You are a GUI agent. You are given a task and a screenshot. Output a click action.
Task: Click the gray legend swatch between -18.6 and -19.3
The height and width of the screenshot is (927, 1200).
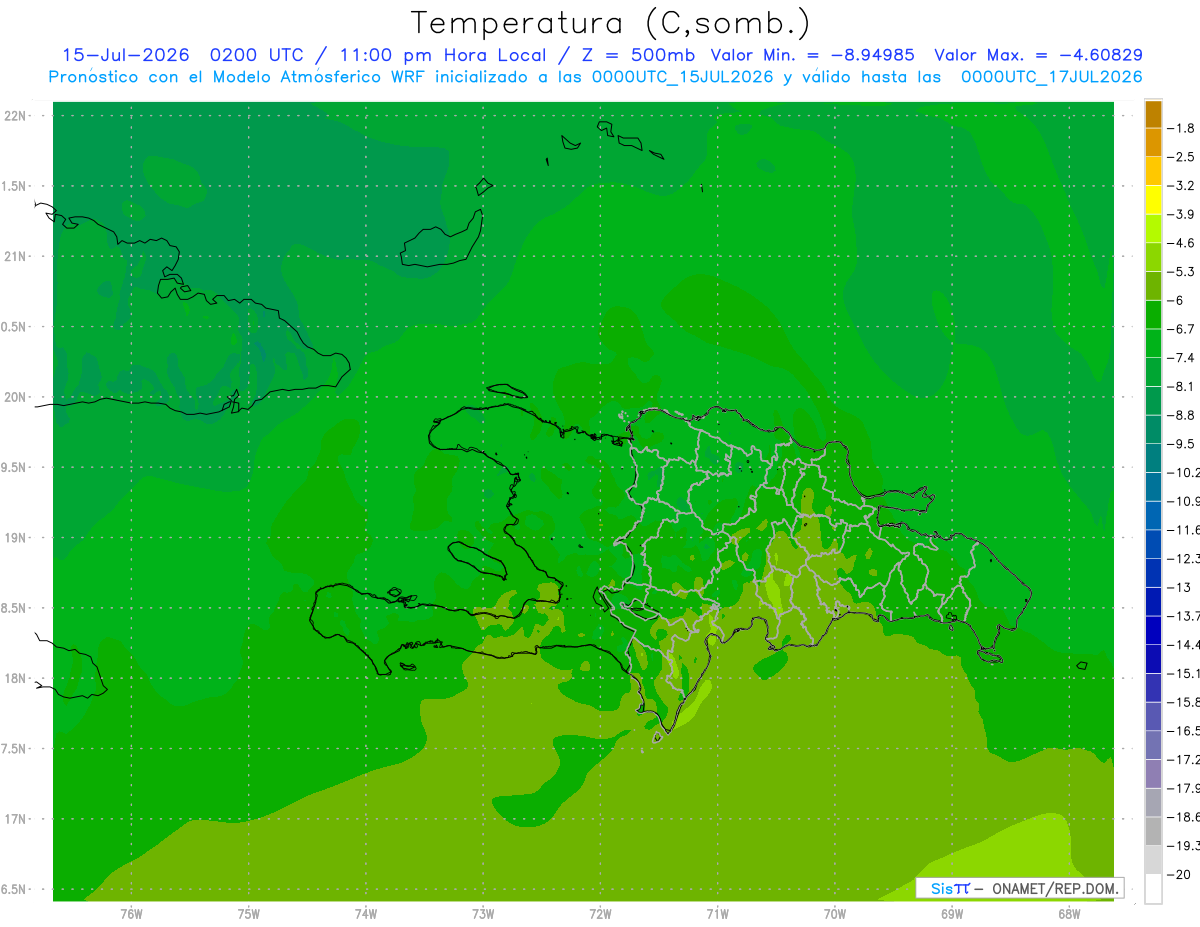coord(1153,831)
